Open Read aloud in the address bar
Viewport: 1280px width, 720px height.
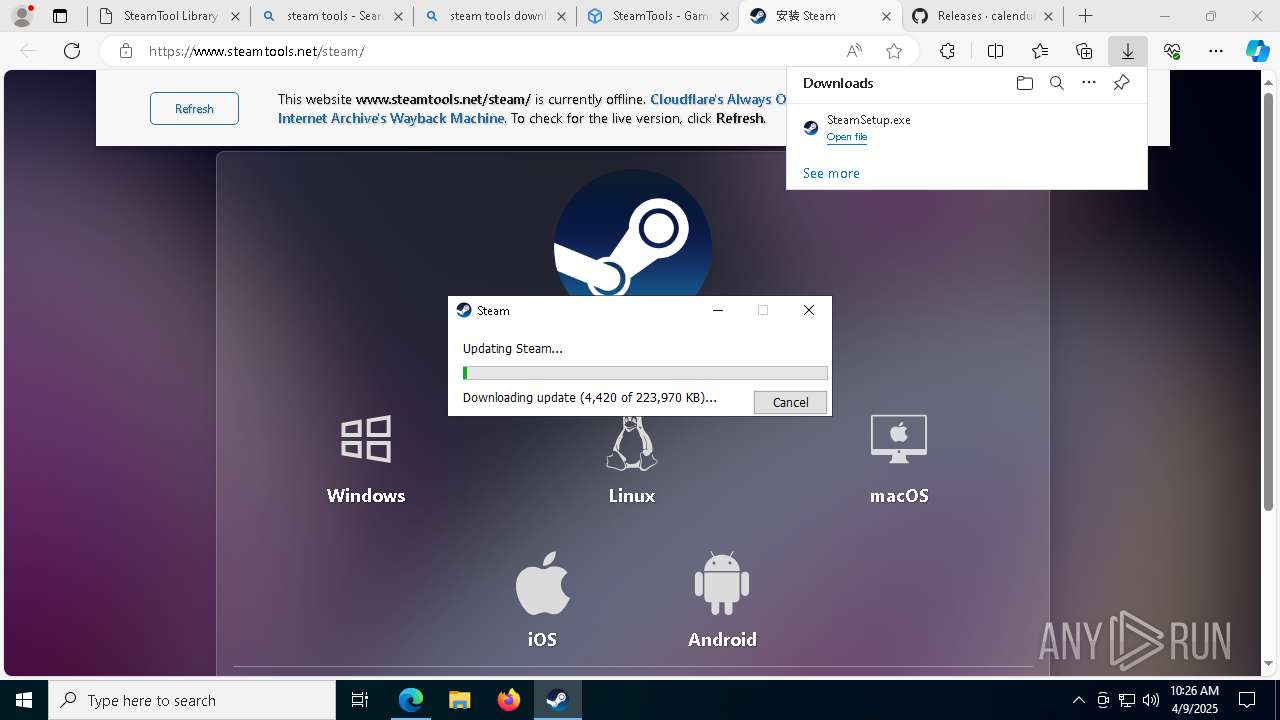(854, 51)
